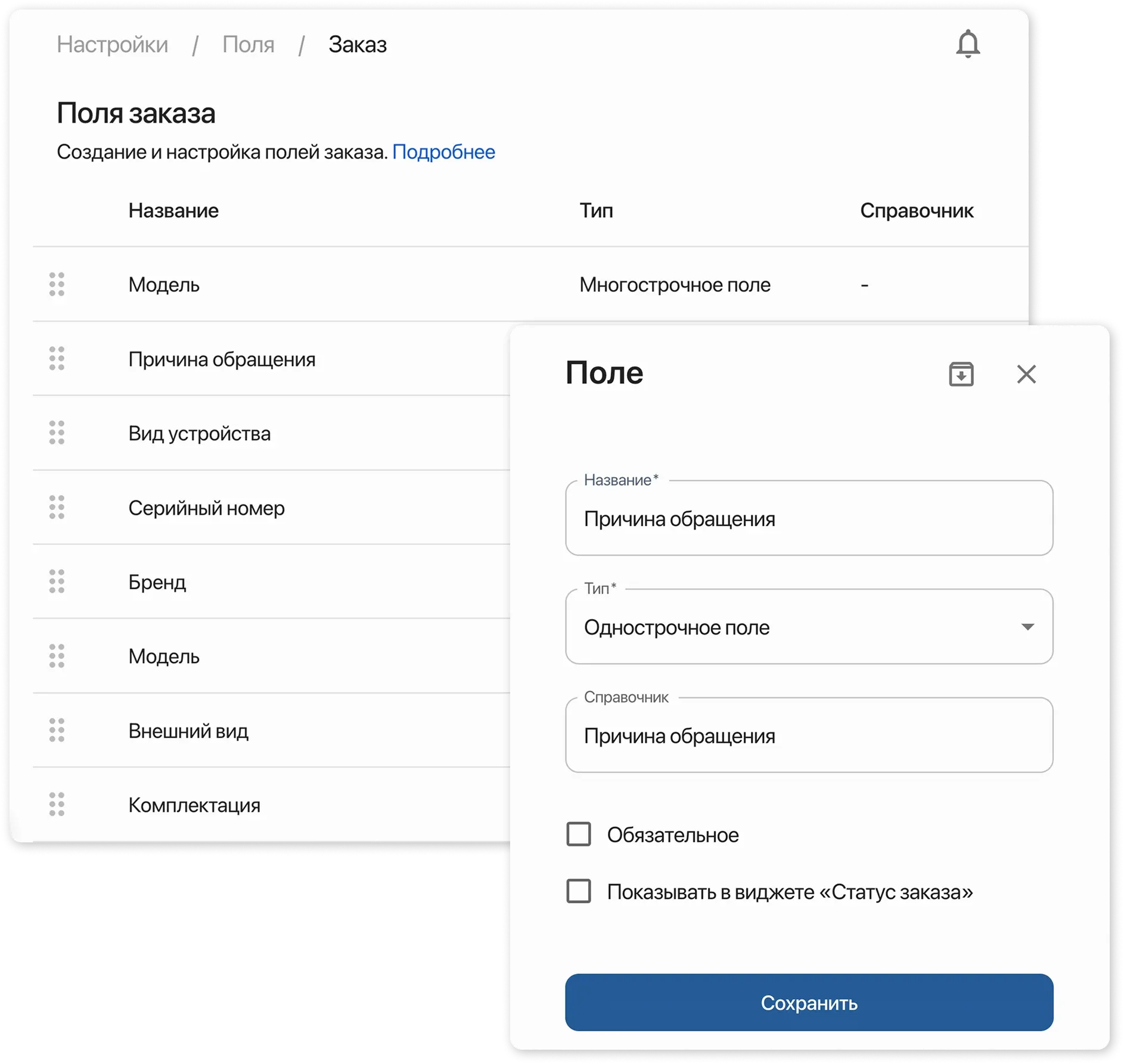This screenshot has width=1124, height=1064.
Task: Click the archive icon in the Поле panel header
Action: point(961,374)
